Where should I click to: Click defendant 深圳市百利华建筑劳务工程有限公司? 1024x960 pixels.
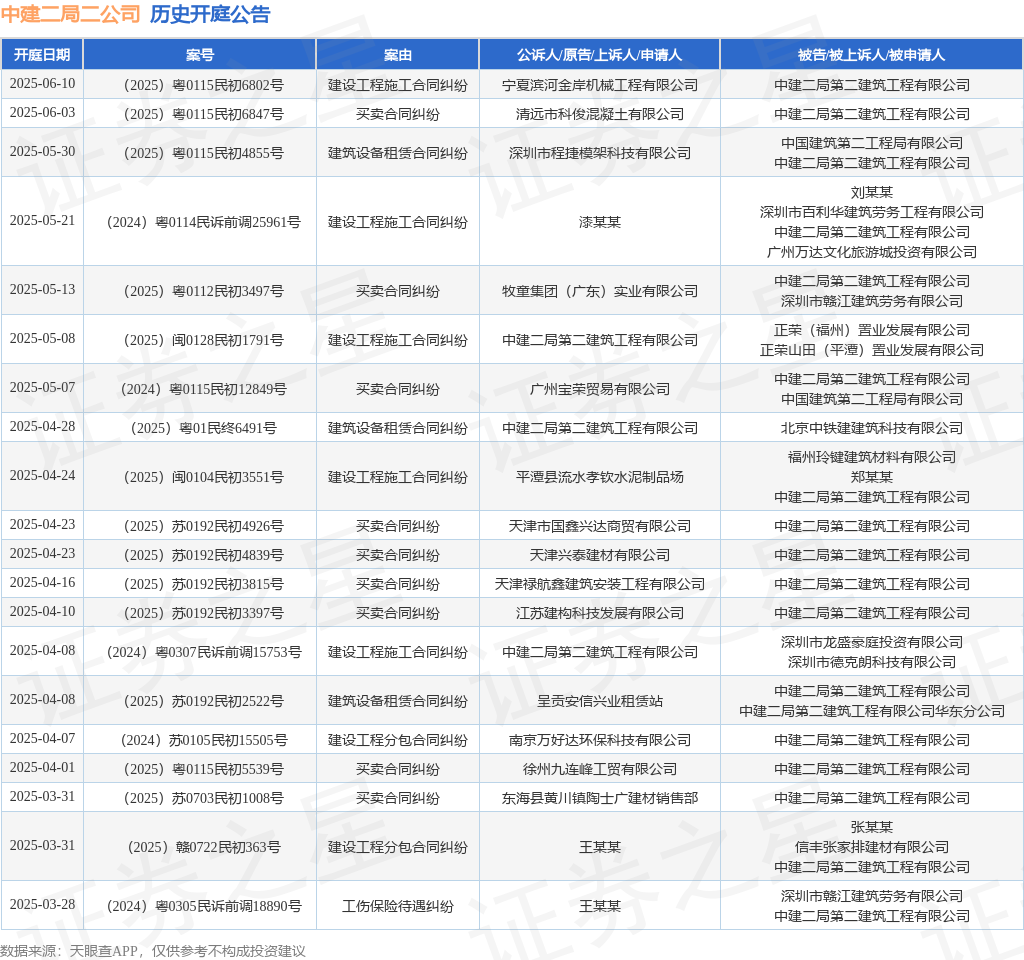click(x=871, y=212)
